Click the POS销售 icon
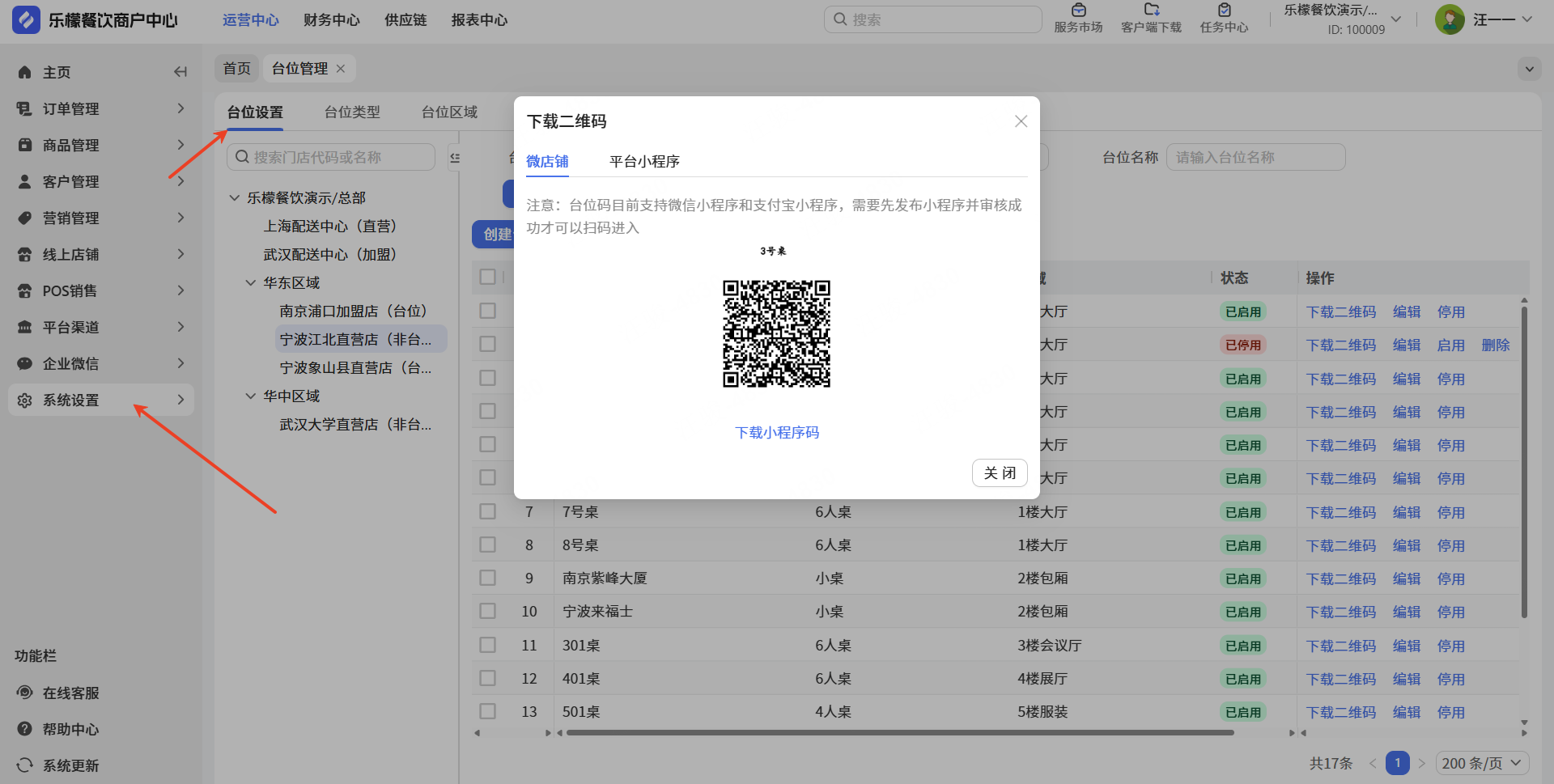Image resolution: width=1554 pixels, height=784 pixels. 25,290
